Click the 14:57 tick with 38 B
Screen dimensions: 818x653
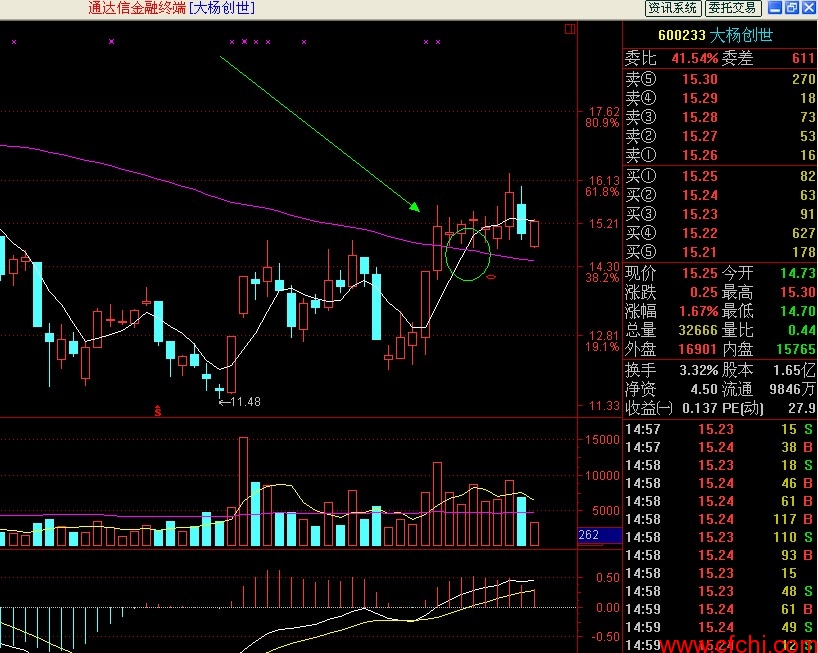click(x=720, y=447)
